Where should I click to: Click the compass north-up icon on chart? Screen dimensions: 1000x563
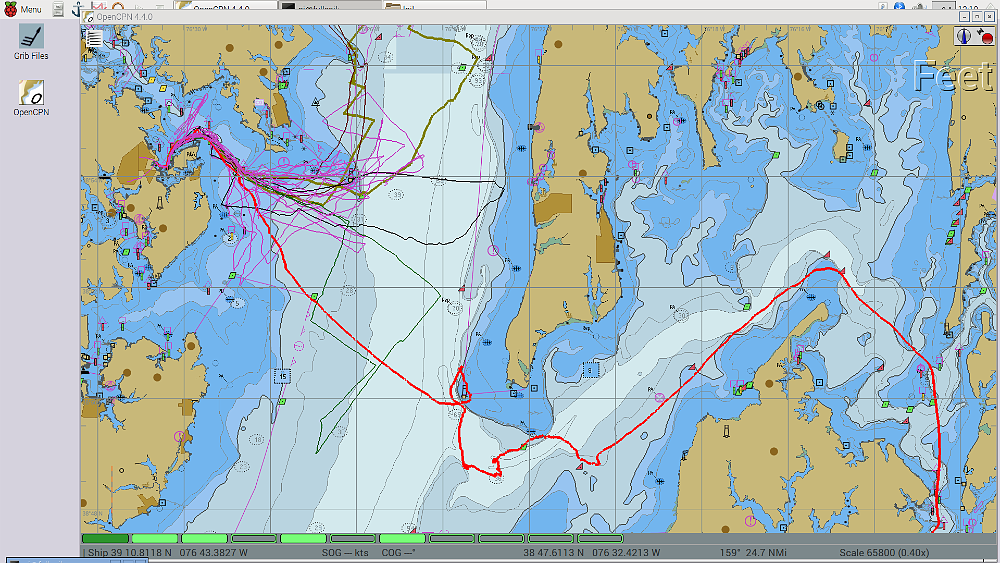pos(964,37)
